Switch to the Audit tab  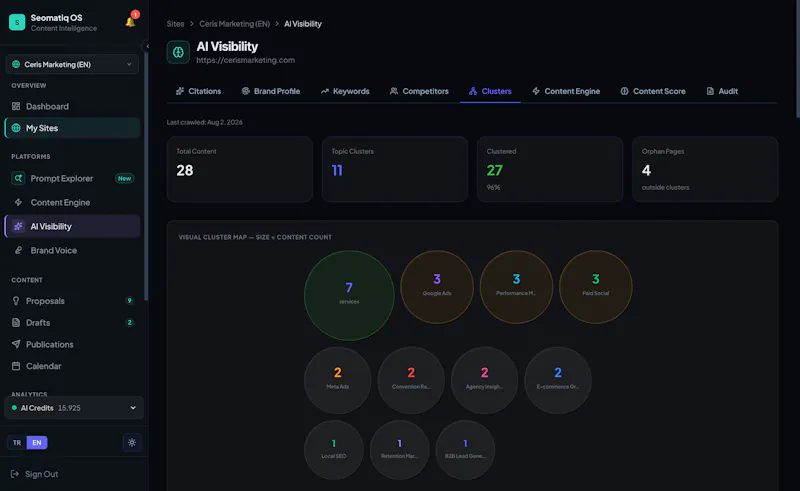tap(722, 91)
